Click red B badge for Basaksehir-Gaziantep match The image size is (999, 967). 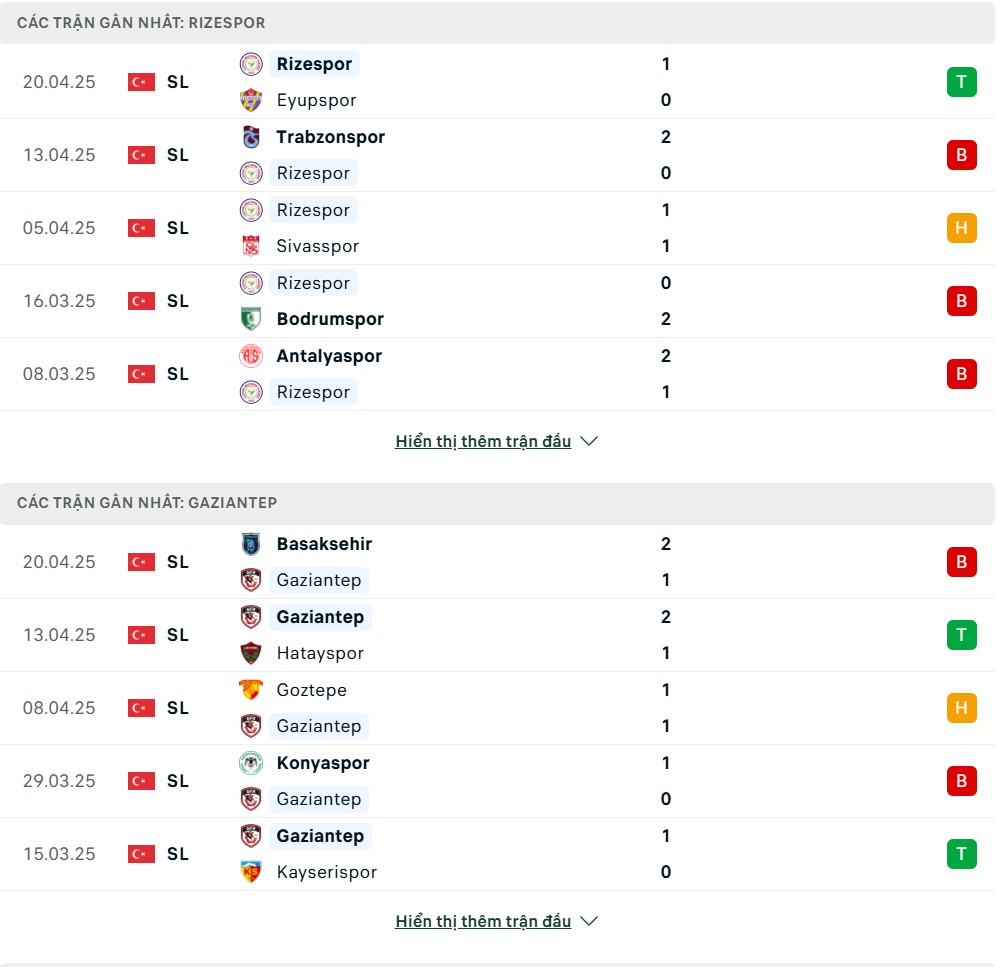961,562
